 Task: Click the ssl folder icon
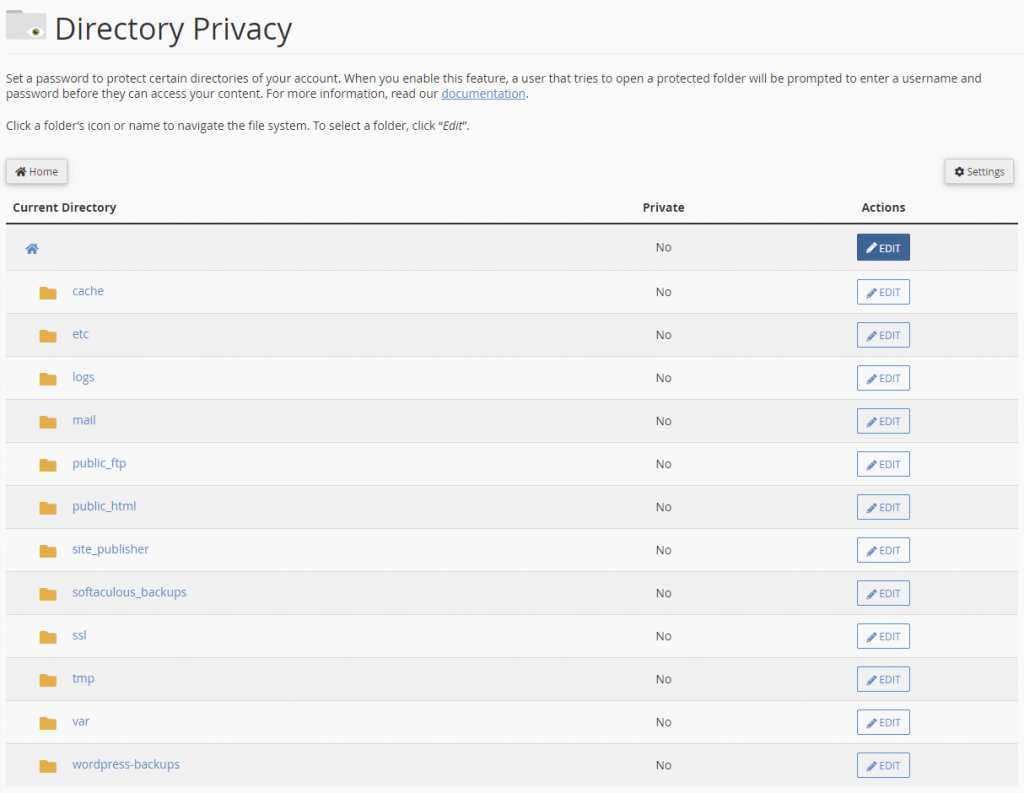[48, 635]
